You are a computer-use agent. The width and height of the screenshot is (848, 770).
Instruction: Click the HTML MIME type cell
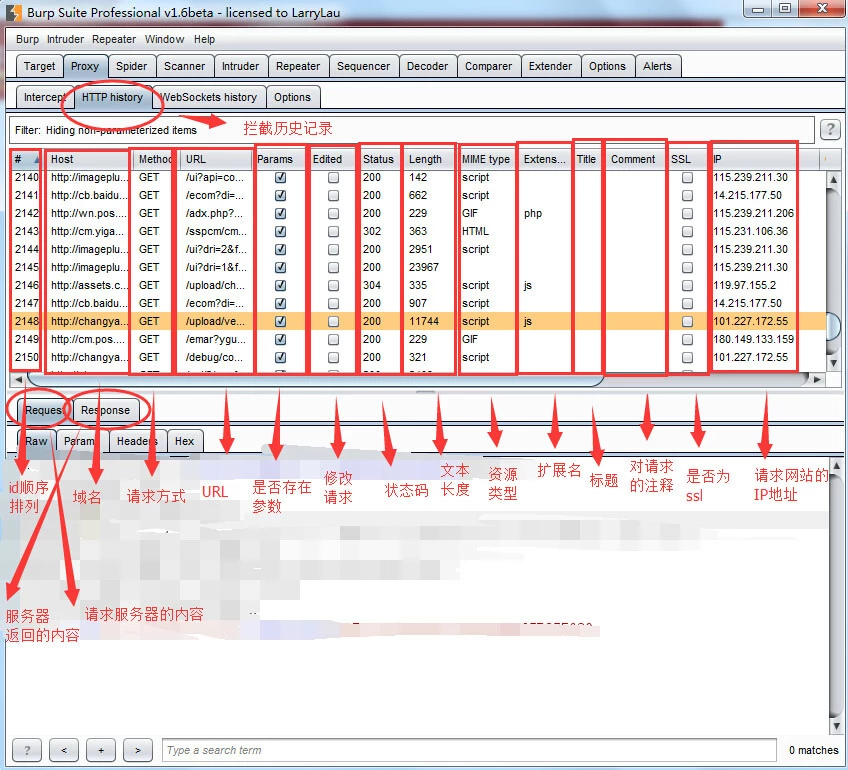click(475, 231)
